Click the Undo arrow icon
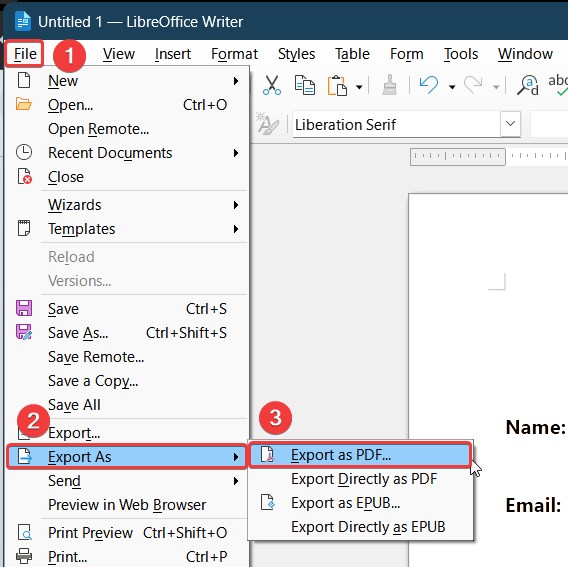Image resolution: width=568 pixels, height=567 pixels. click(429, 86)
